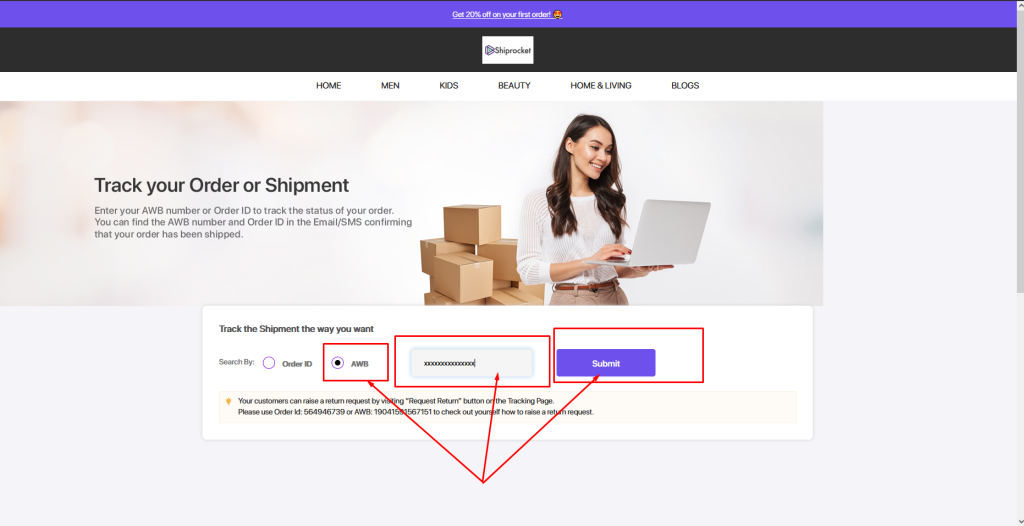
Task: Click the page's vertical scrollbar thumb
Action: click(1020, 145)
